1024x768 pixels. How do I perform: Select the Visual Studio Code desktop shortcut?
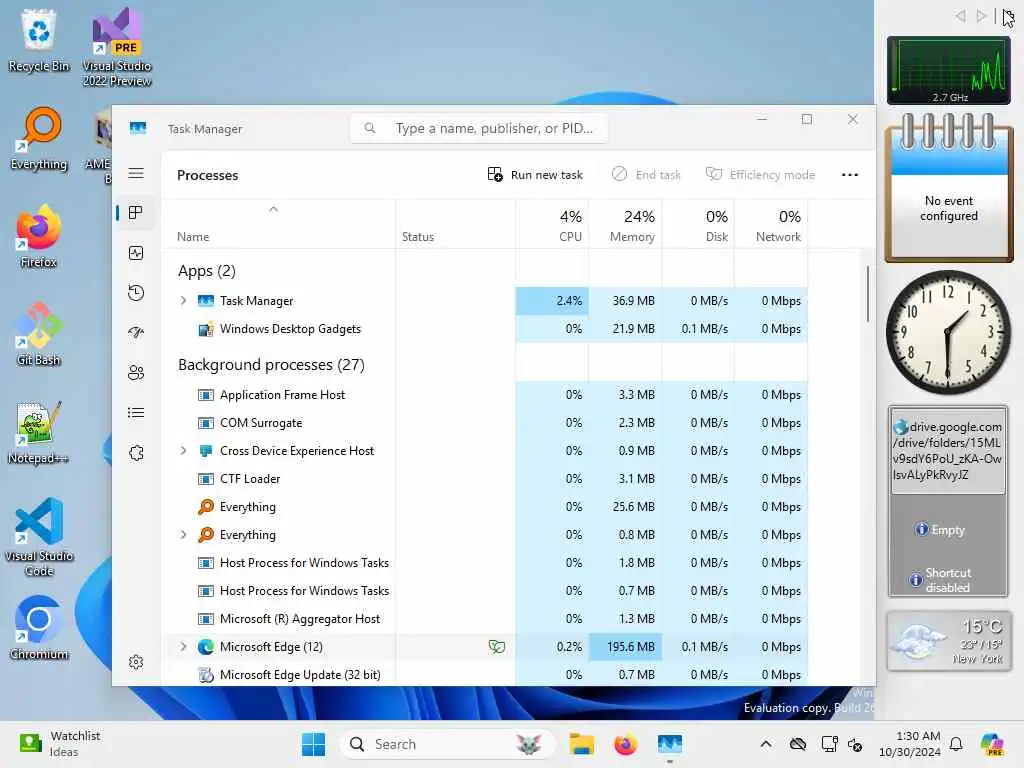click(39, 537)
